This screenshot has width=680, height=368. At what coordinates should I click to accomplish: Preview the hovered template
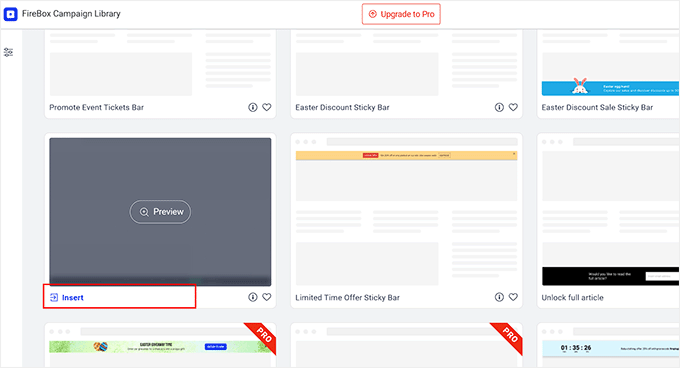pyautogui.click(x=160, y=212)
